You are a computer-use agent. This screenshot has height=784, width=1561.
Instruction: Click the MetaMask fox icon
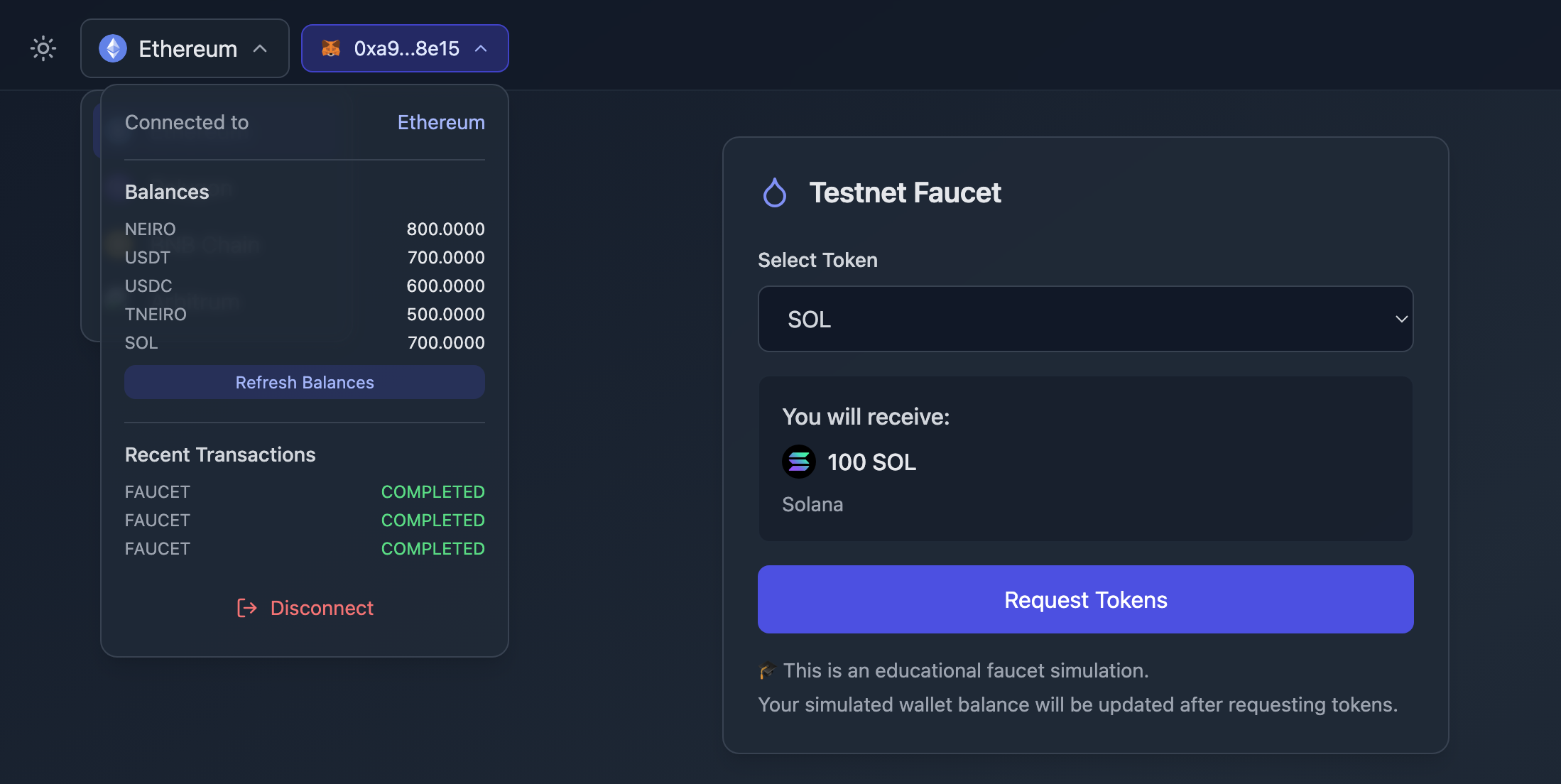pyautogui.click(x=331, y=48)
